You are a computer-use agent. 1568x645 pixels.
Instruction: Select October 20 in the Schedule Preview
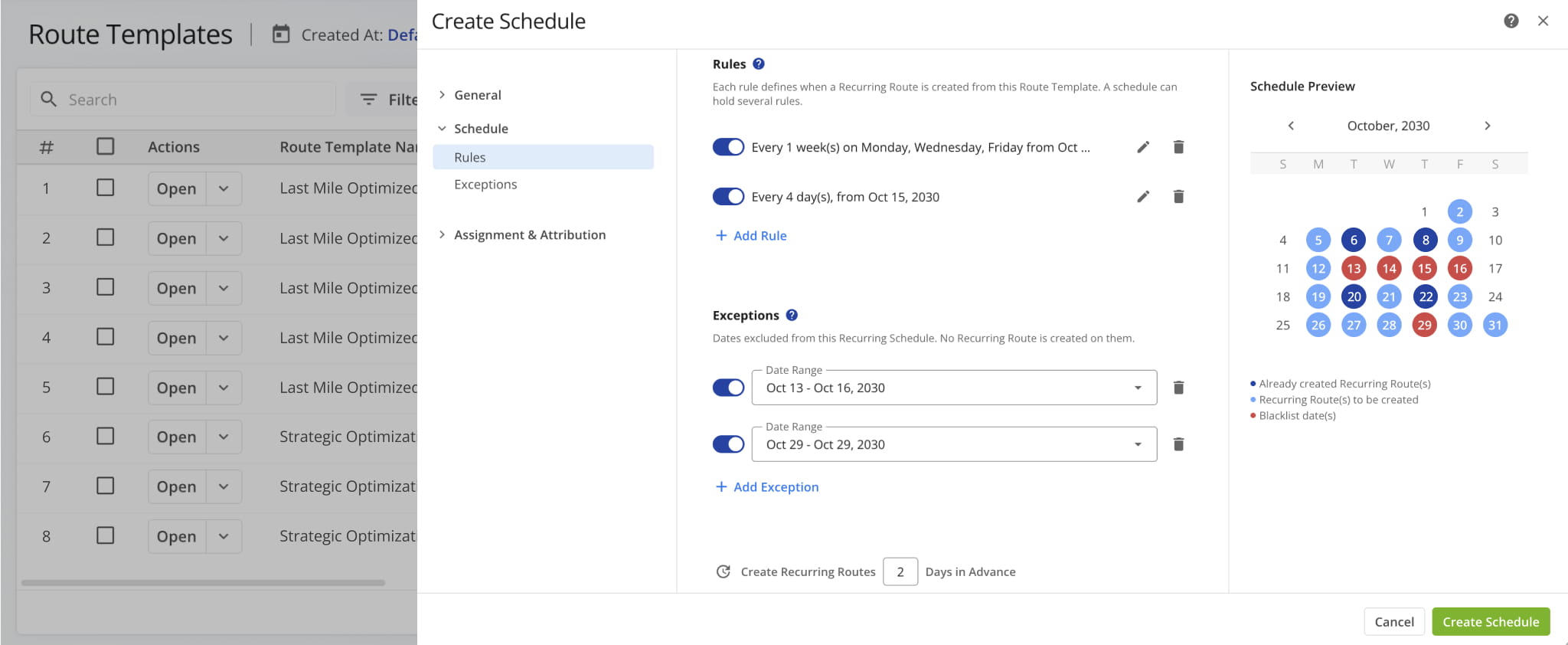click(x=1354, y=296)
